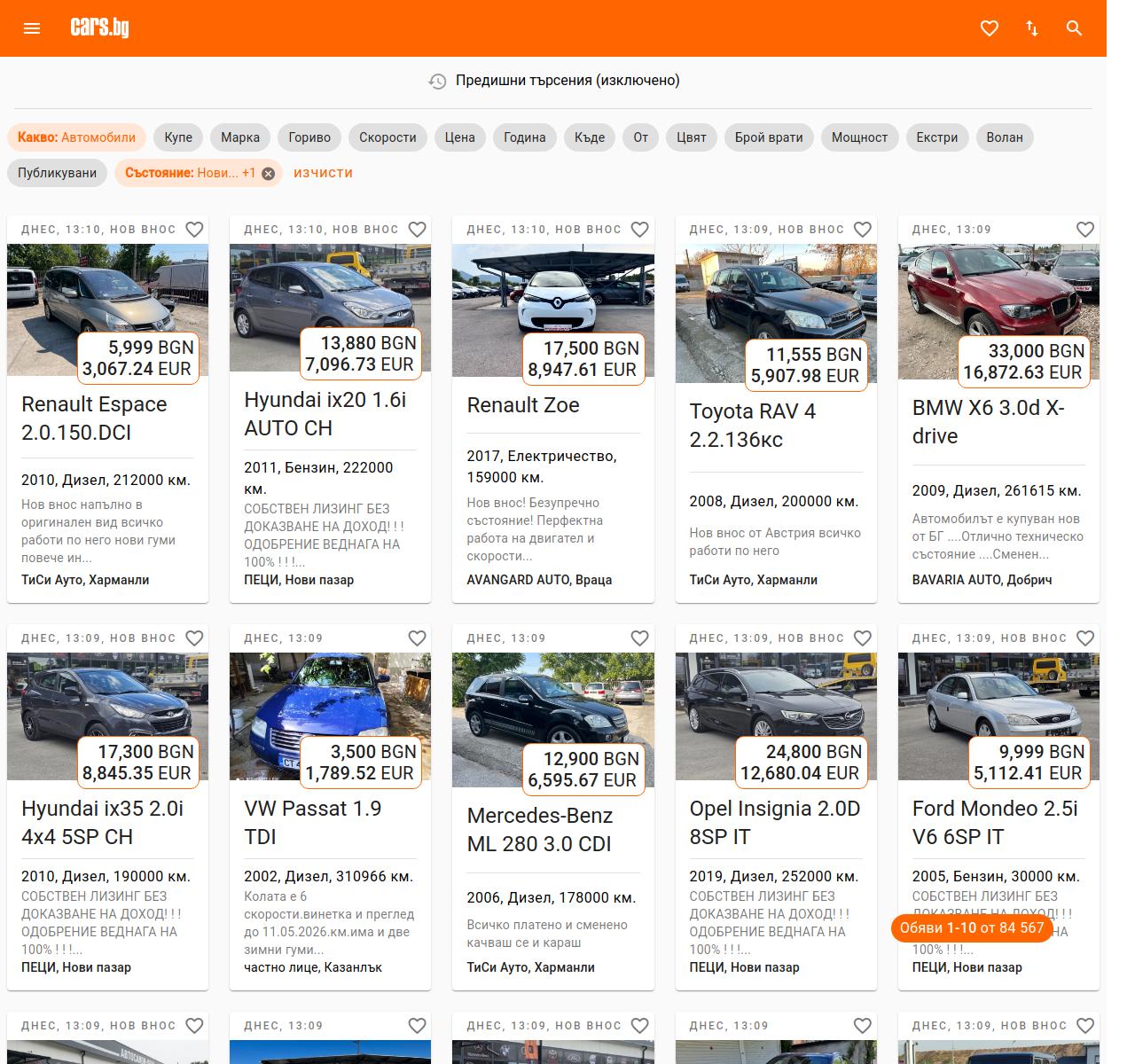Screen dimensions: 1135x1064
Task: Click Предишни търсения (изключено) text
Action: (x=567, y=81)
